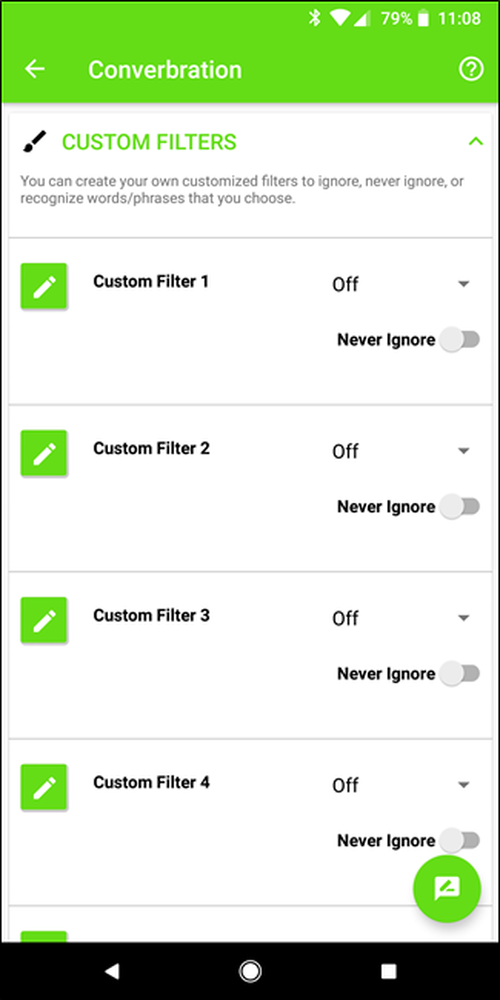500x1000 pixels.
Task: Open the Off dropdown for Custom Filter 1
Action: pos(401,284)
